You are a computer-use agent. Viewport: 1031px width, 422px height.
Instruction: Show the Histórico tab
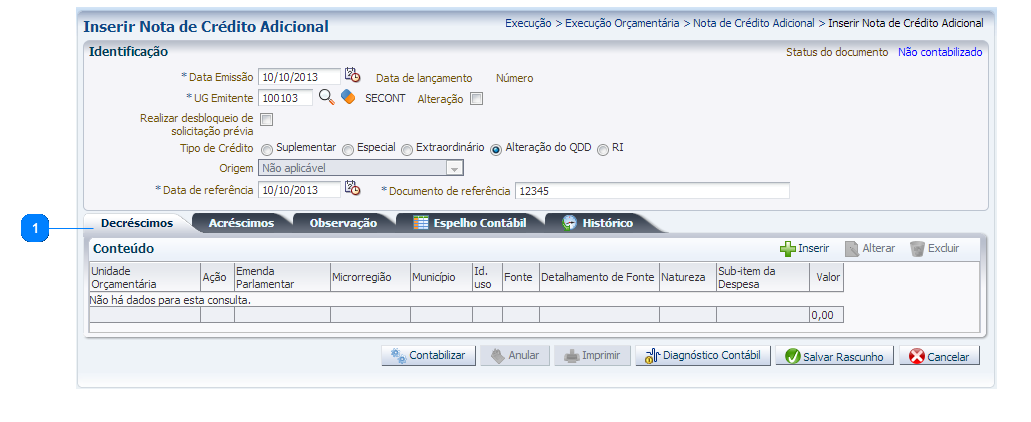click(x=598, y=223)
